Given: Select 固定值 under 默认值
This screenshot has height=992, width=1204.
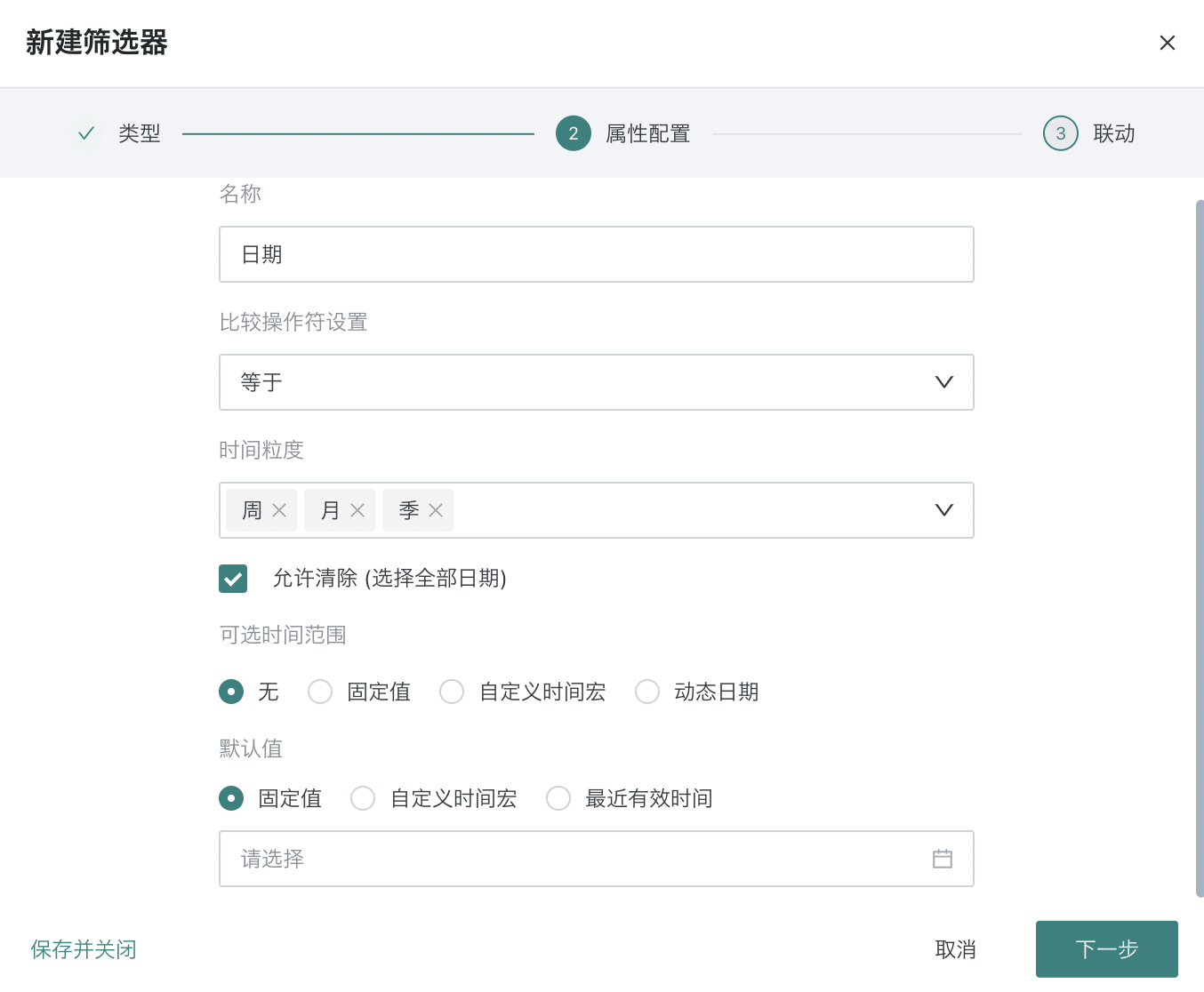Looking at the screenshot, I should [x=231, y=798].
